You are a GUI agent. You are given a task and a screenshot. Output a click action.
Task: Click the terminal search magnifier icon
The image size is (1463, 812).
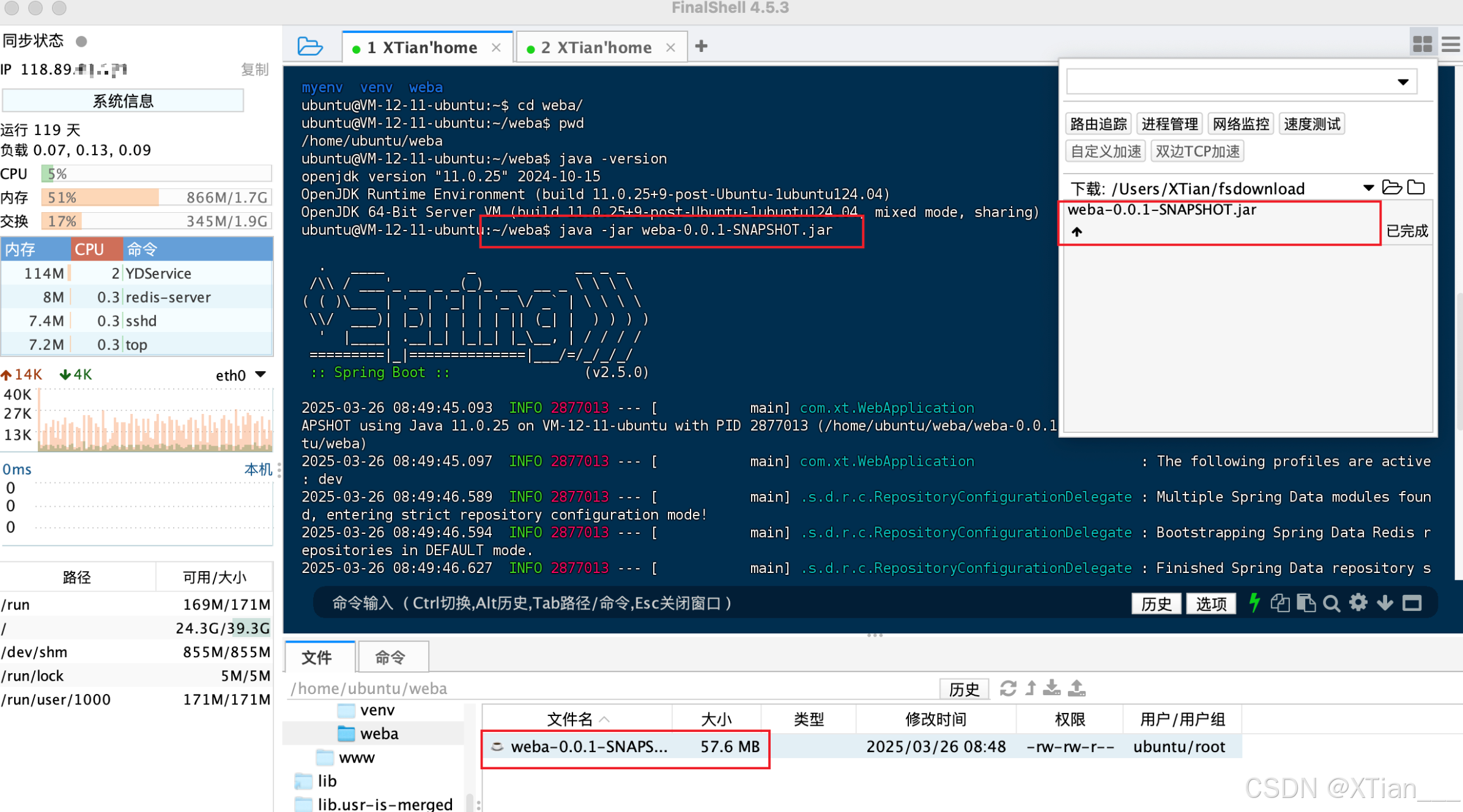pyautogui.click(x=1331, y=603)
